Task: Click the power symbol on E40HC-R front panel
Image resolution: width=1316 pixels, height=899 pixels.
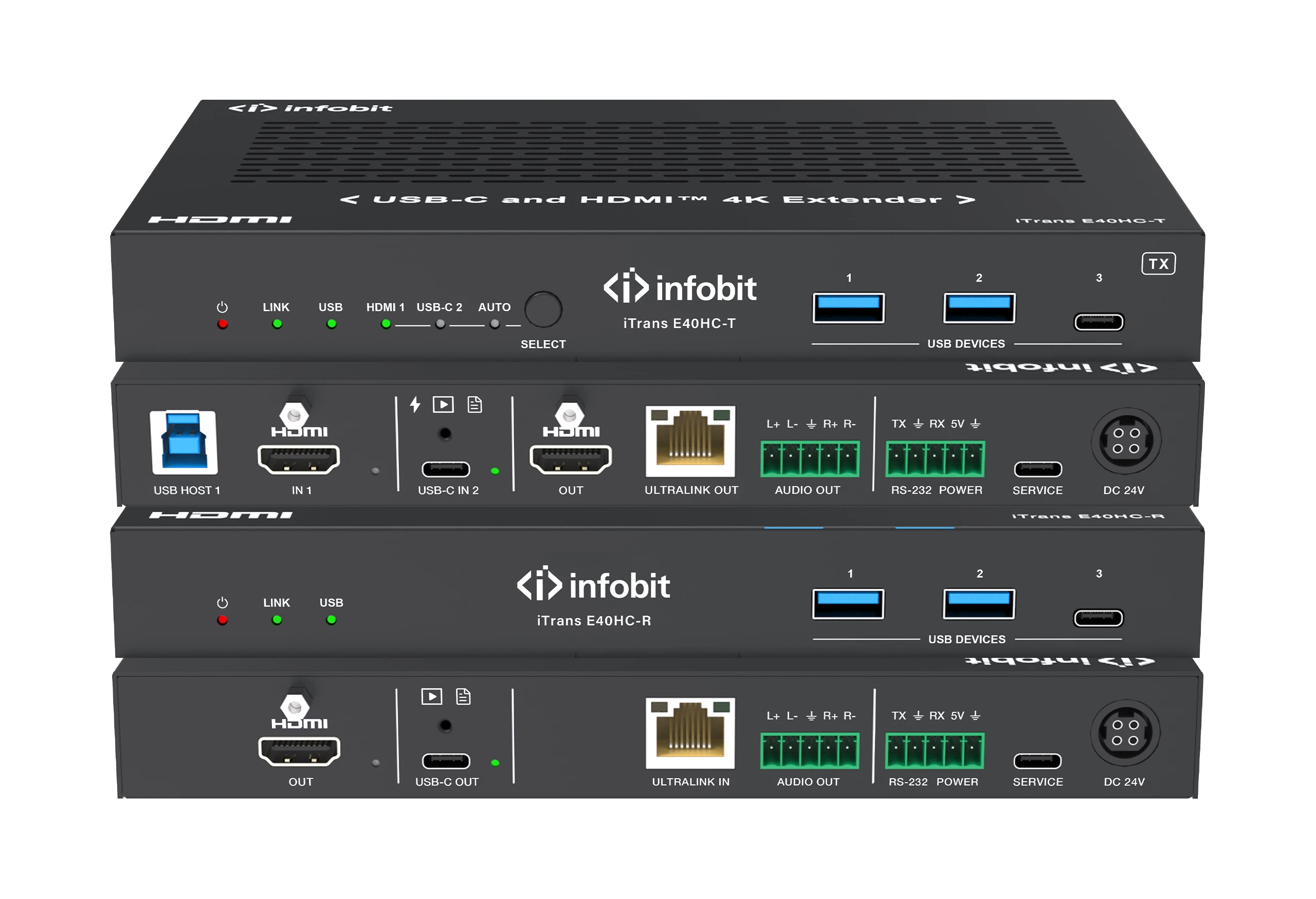Action: pyautogui.click(x=222, y=602)
